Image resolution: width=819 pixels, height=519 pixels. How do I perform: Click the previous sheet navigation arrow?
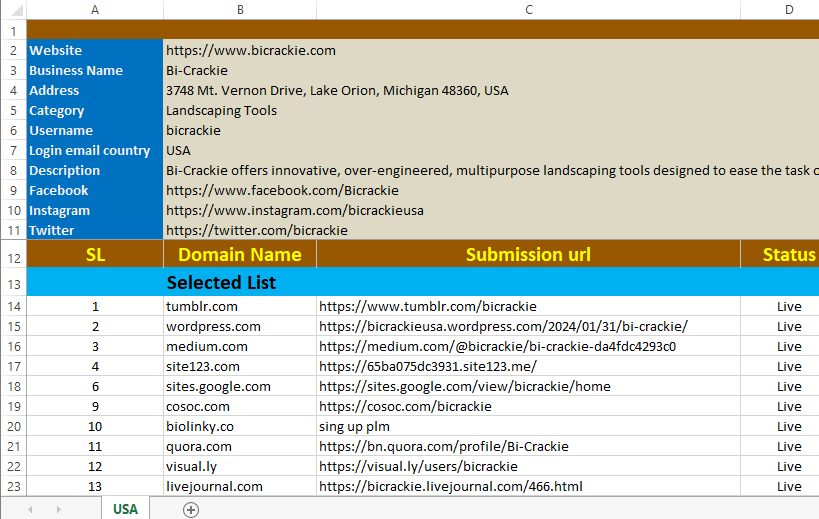30,509
